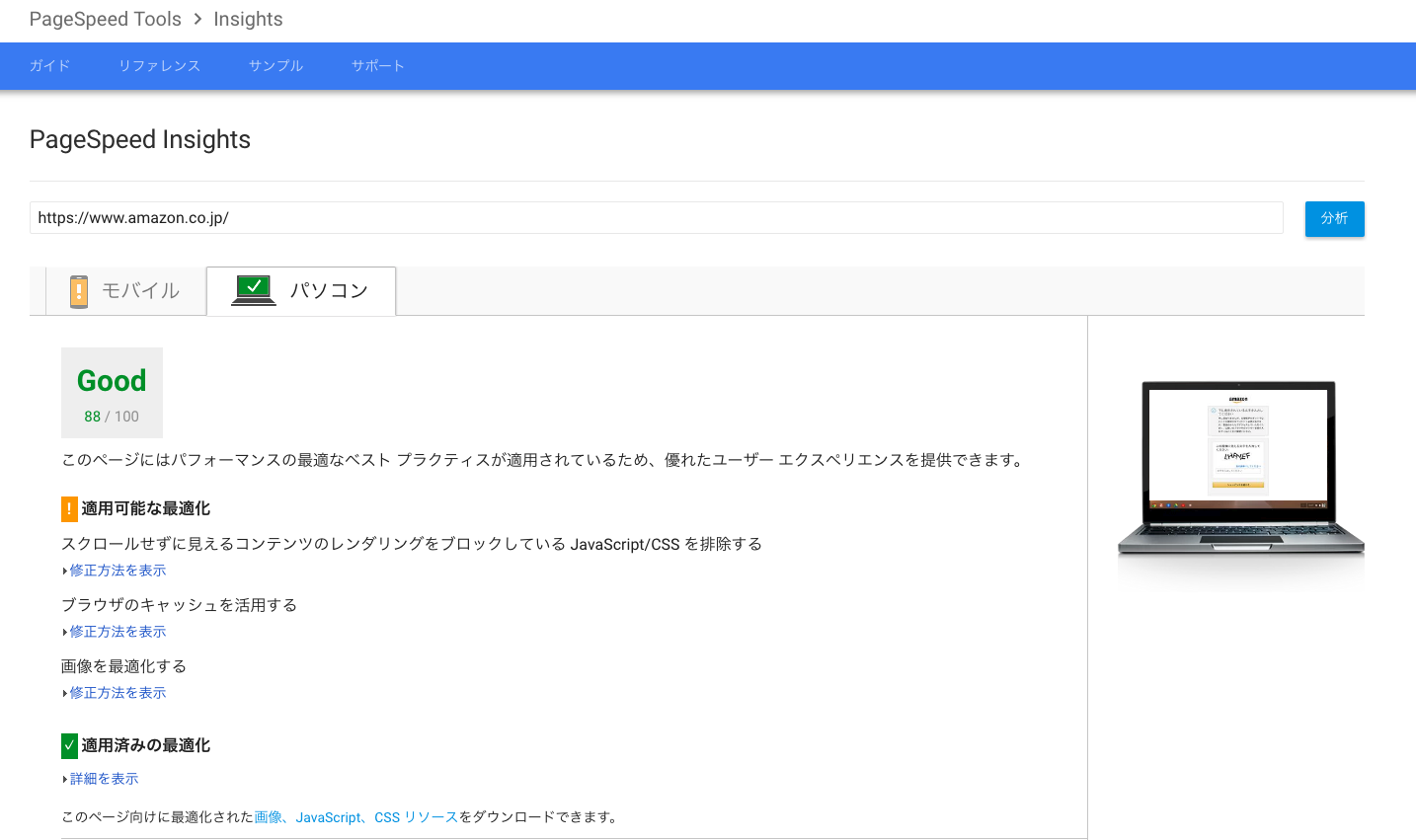This screenshot has height=840, width=1416.
Task: Select the パソコン tab
Action: pyautogui.click(x=301, y=291)
